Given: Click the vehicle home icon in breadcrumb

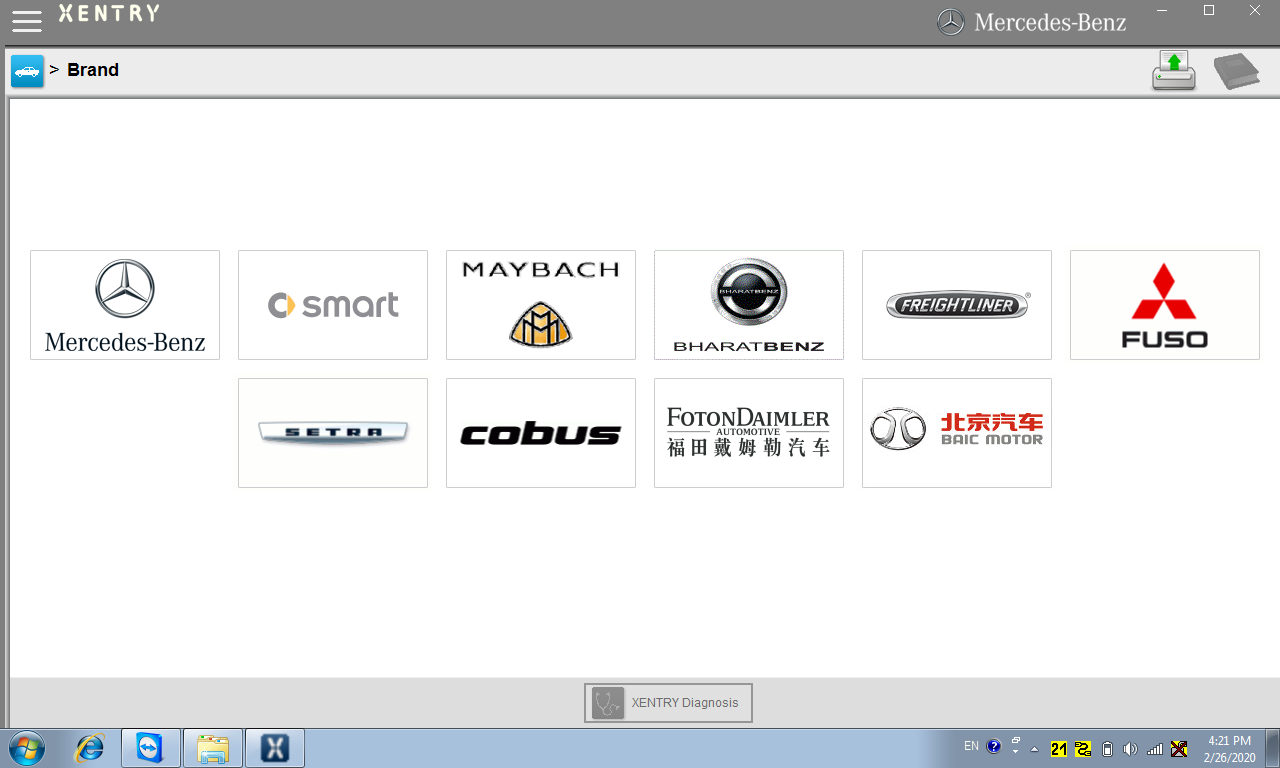Looking at the screenshot, I should coord(27,71).
